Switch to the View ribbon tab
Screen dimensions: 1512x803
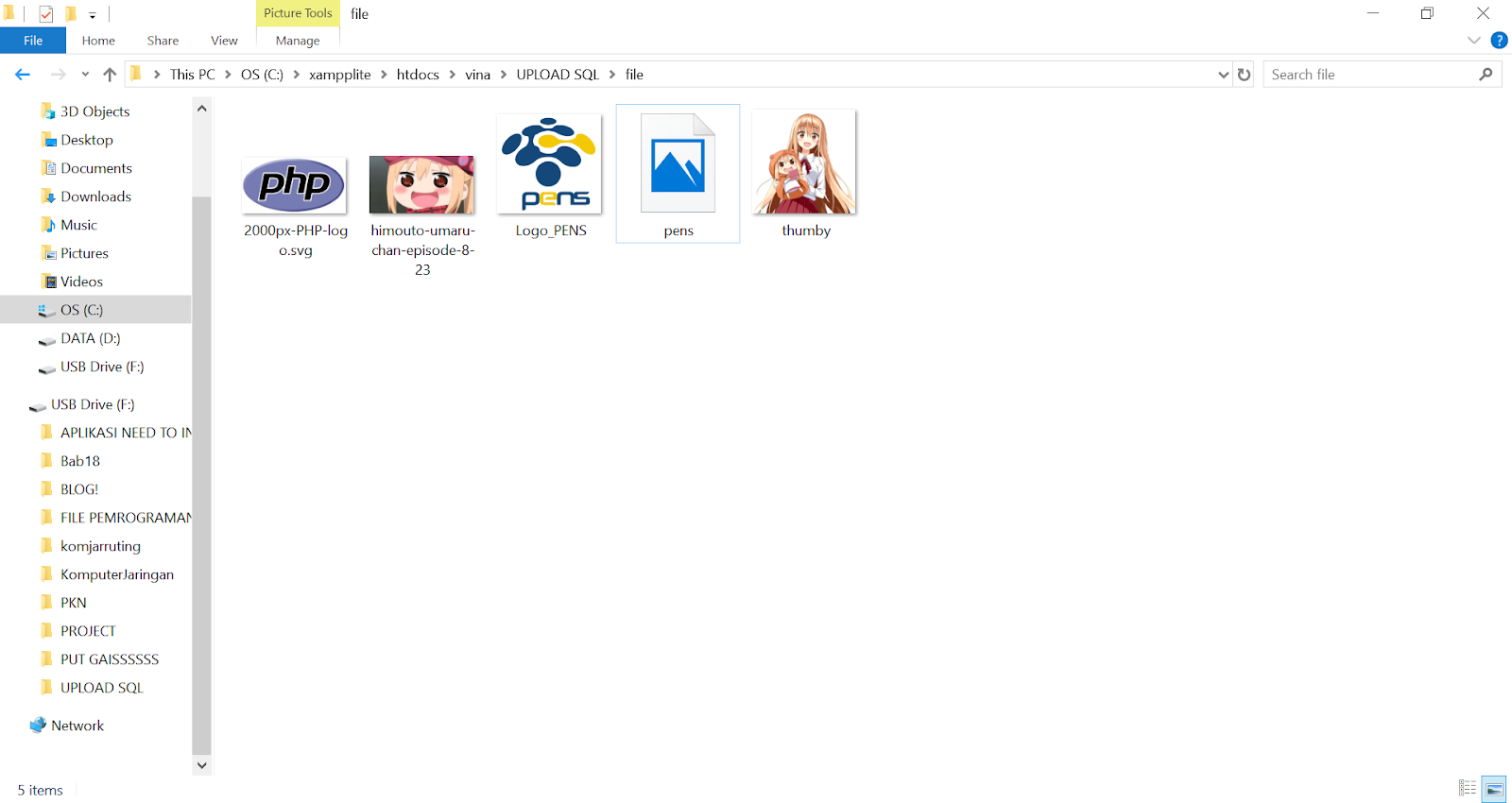tap(224, 41)
